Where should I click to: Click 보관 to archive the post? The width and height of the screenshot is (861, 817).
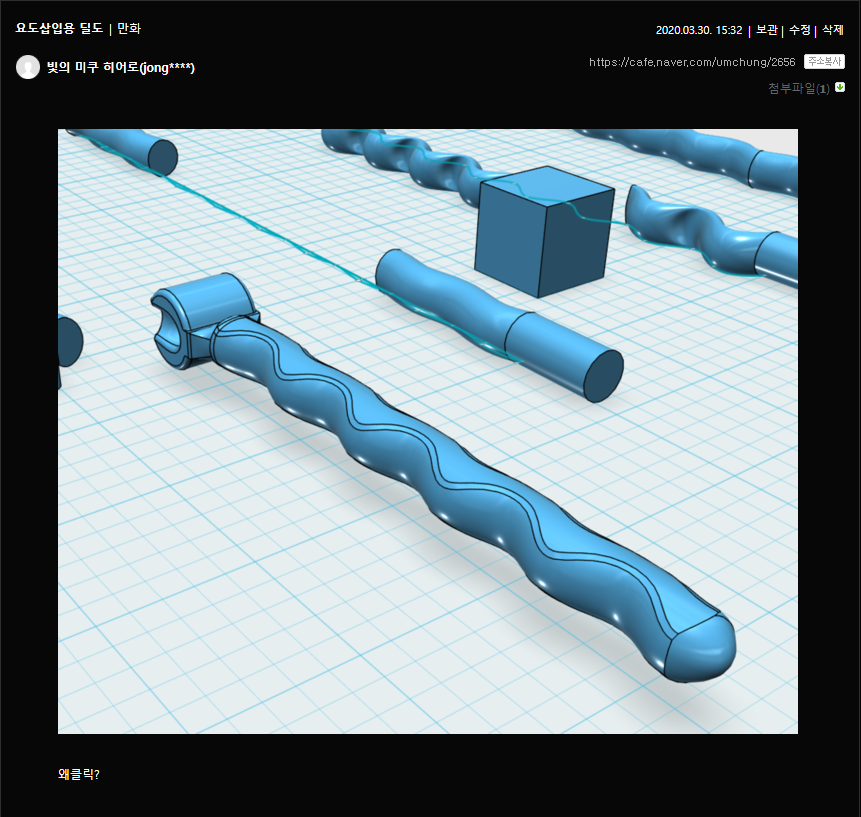click(x=767, y=30)
